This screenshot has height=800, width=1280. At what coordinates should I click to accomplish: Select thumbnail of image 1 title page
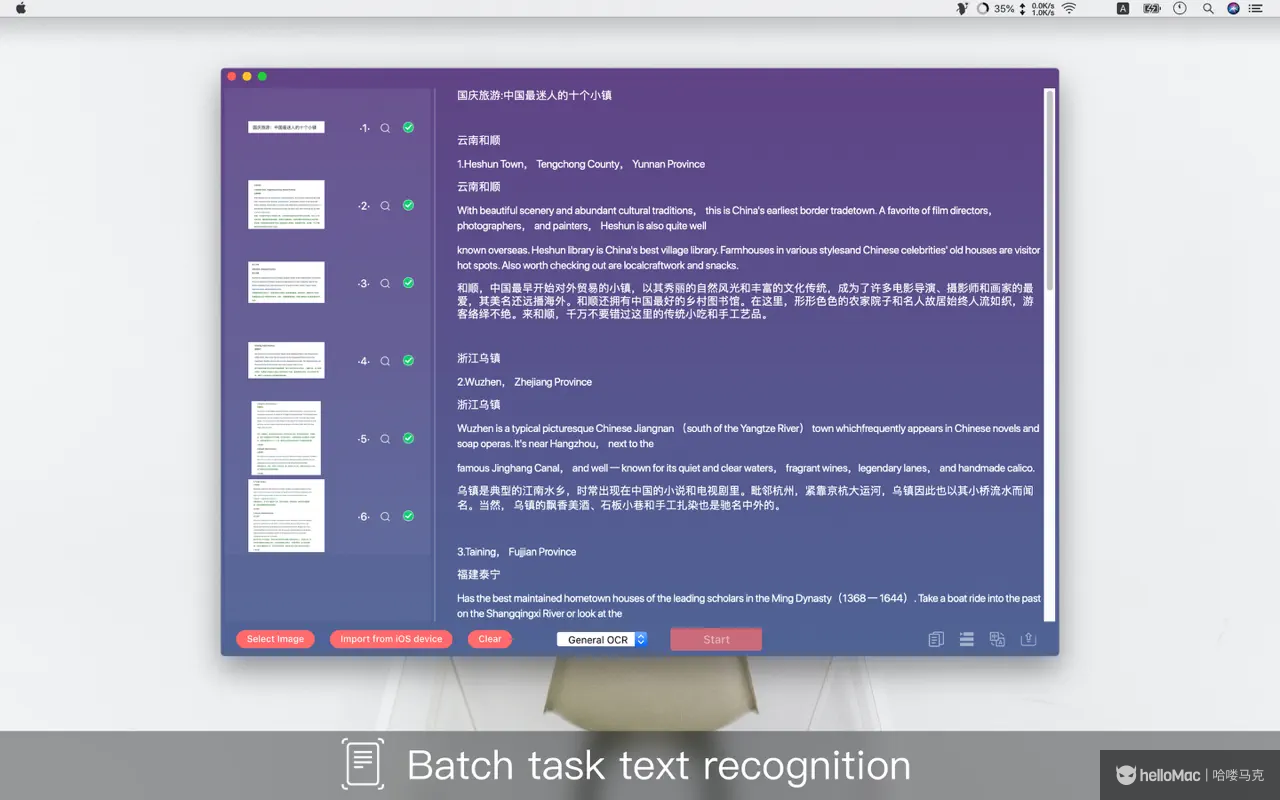pos(286,128)
